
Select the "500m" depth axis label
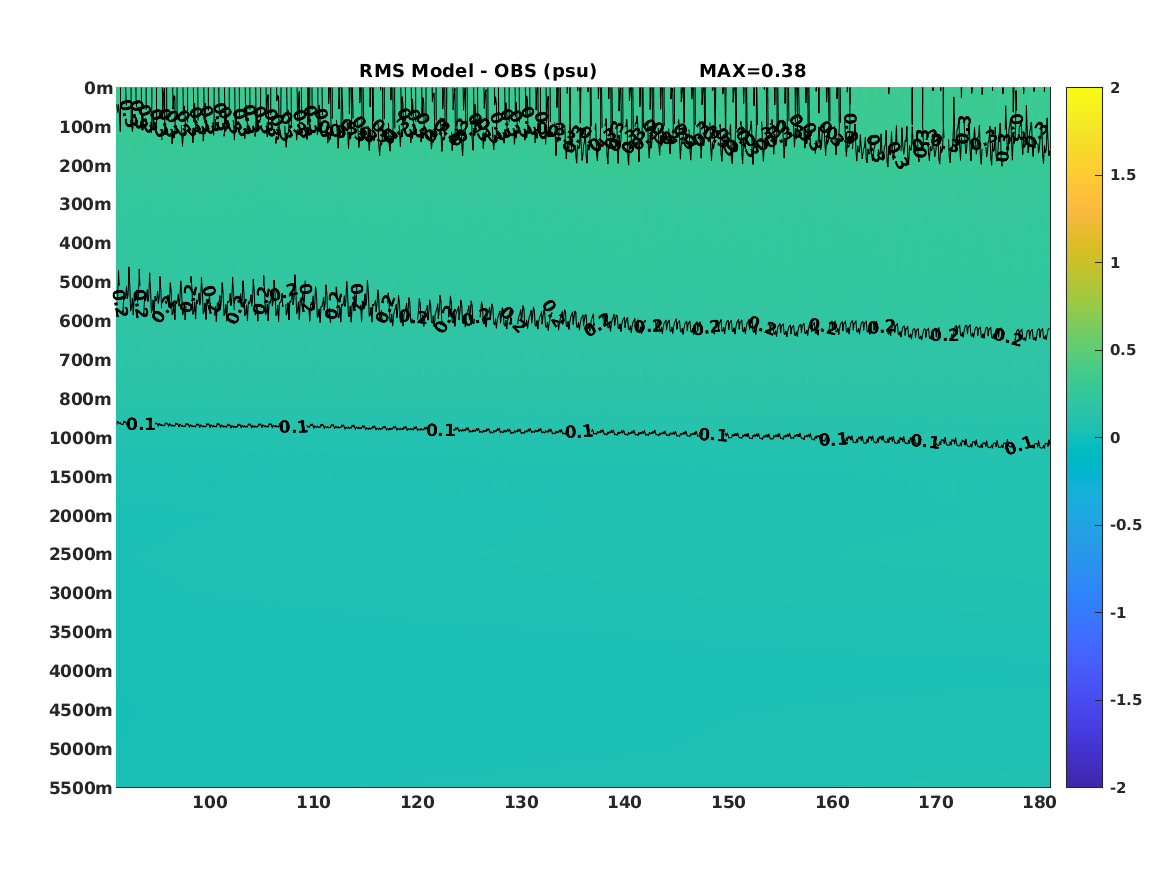point(86,283)
